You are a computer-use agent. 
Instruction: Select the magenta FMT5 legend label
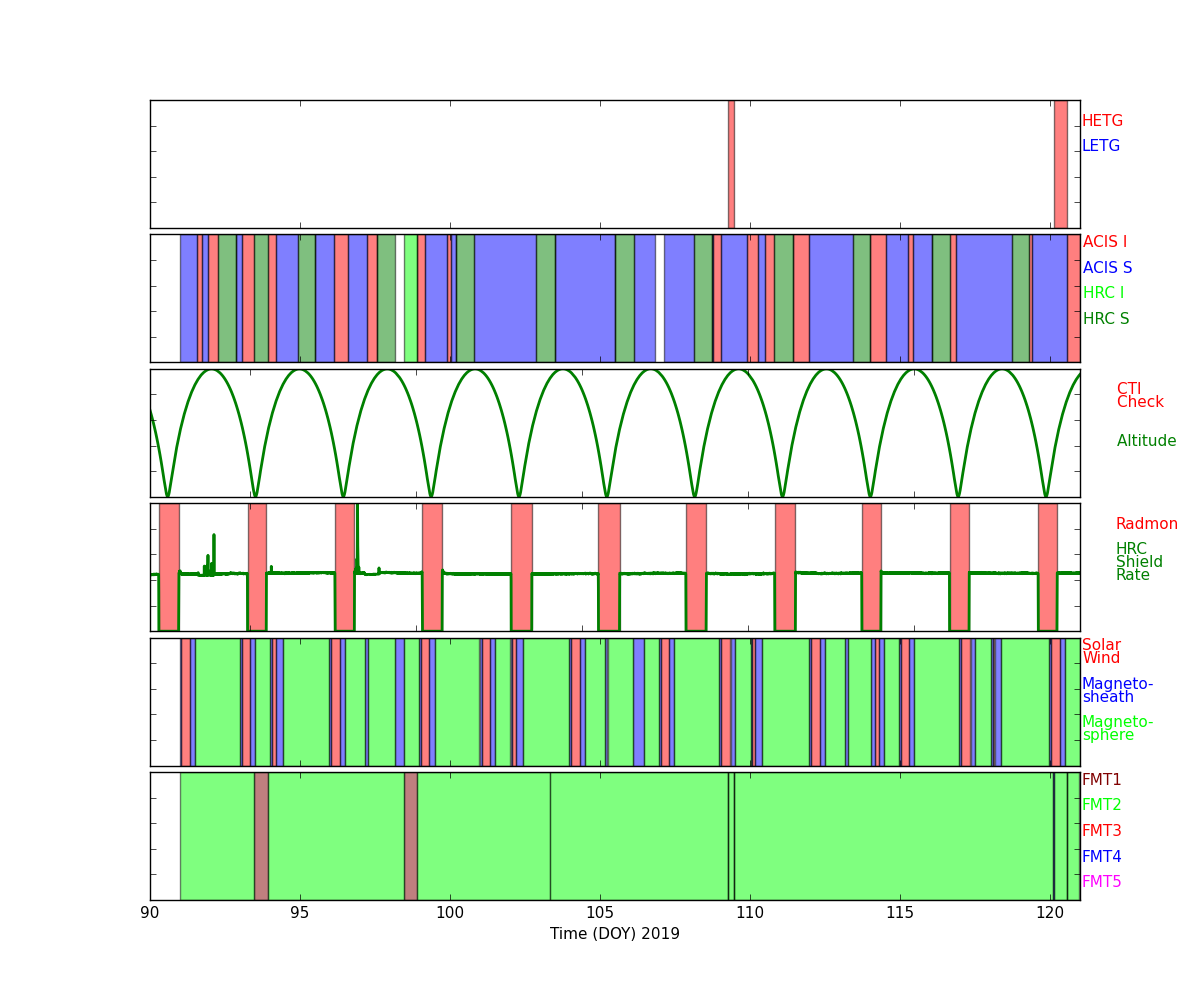[x=1101, y=882]
